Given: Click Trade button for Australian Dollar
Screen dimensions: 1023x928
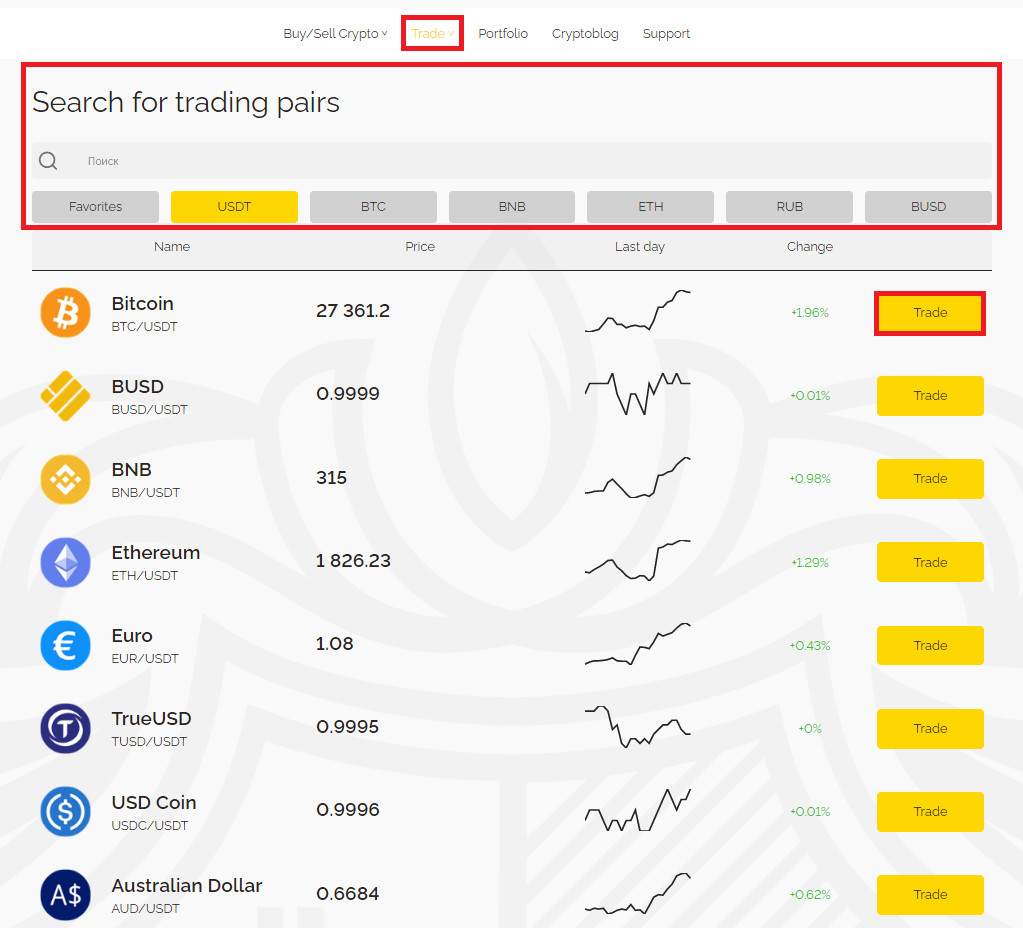Looking at the screenshot, I should 930,895.
